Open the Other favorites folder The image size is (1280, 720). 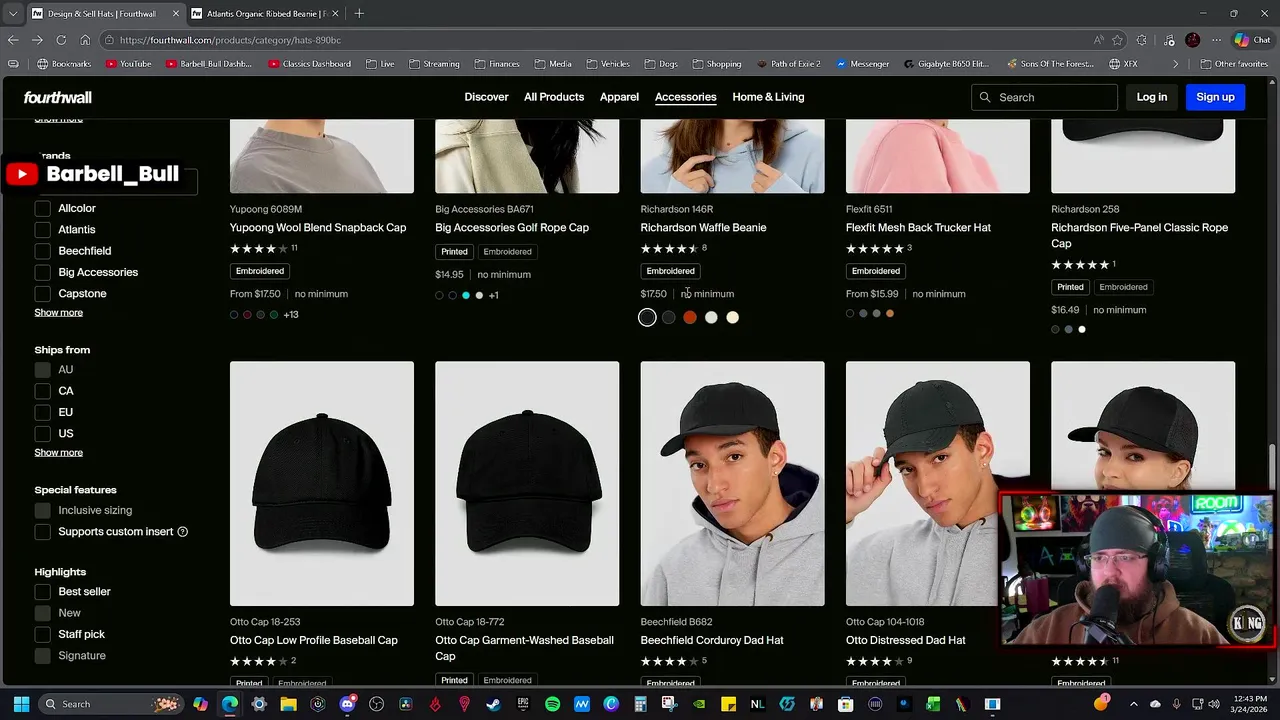1234,64
